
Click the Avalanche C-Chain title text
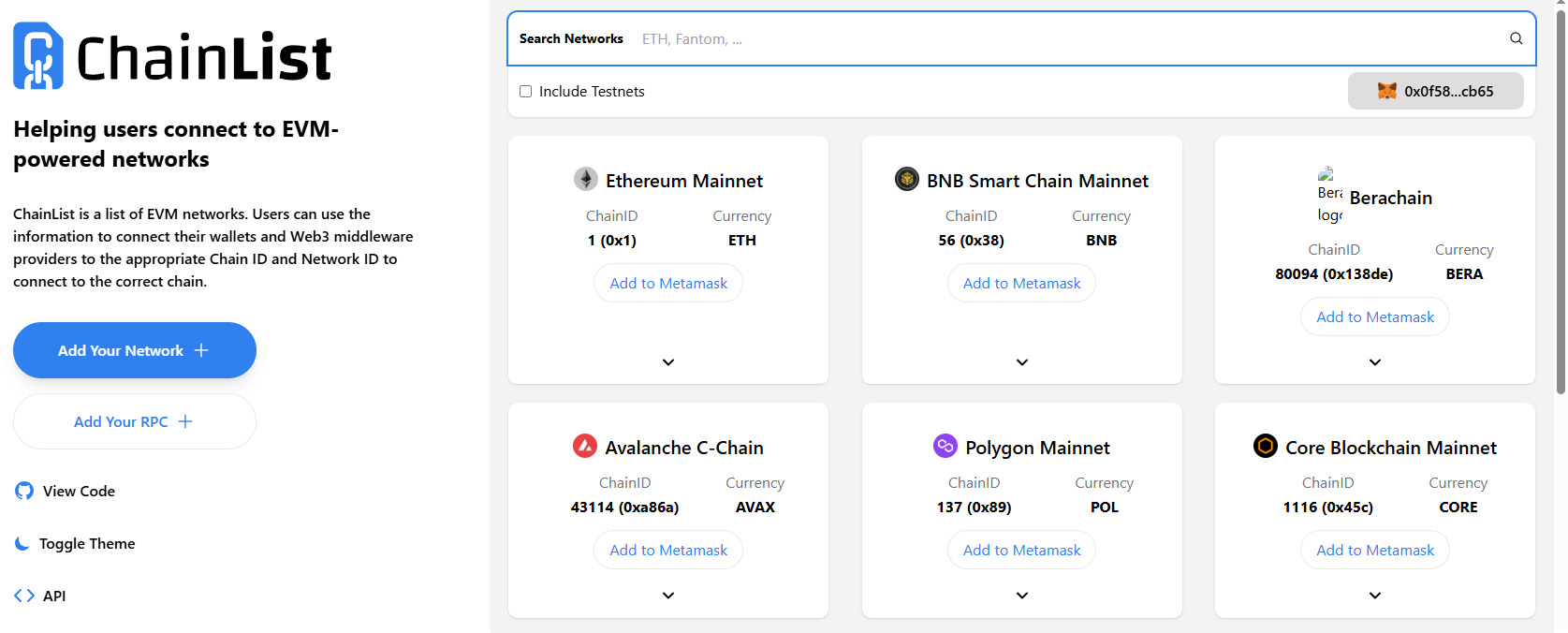tap(684, 448)
